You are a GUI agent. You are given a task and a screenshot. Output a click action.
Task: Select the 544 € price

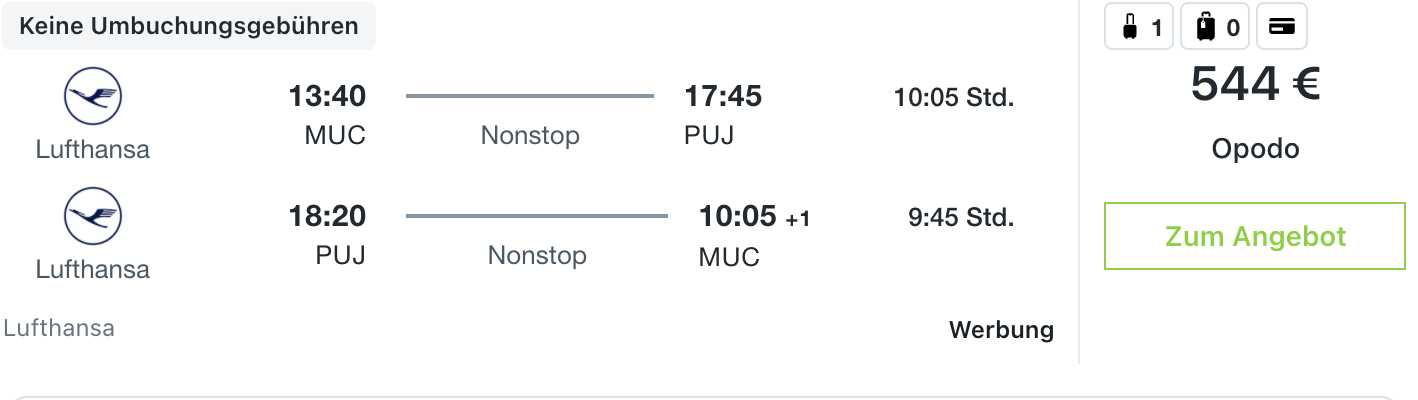[1255, 83]
